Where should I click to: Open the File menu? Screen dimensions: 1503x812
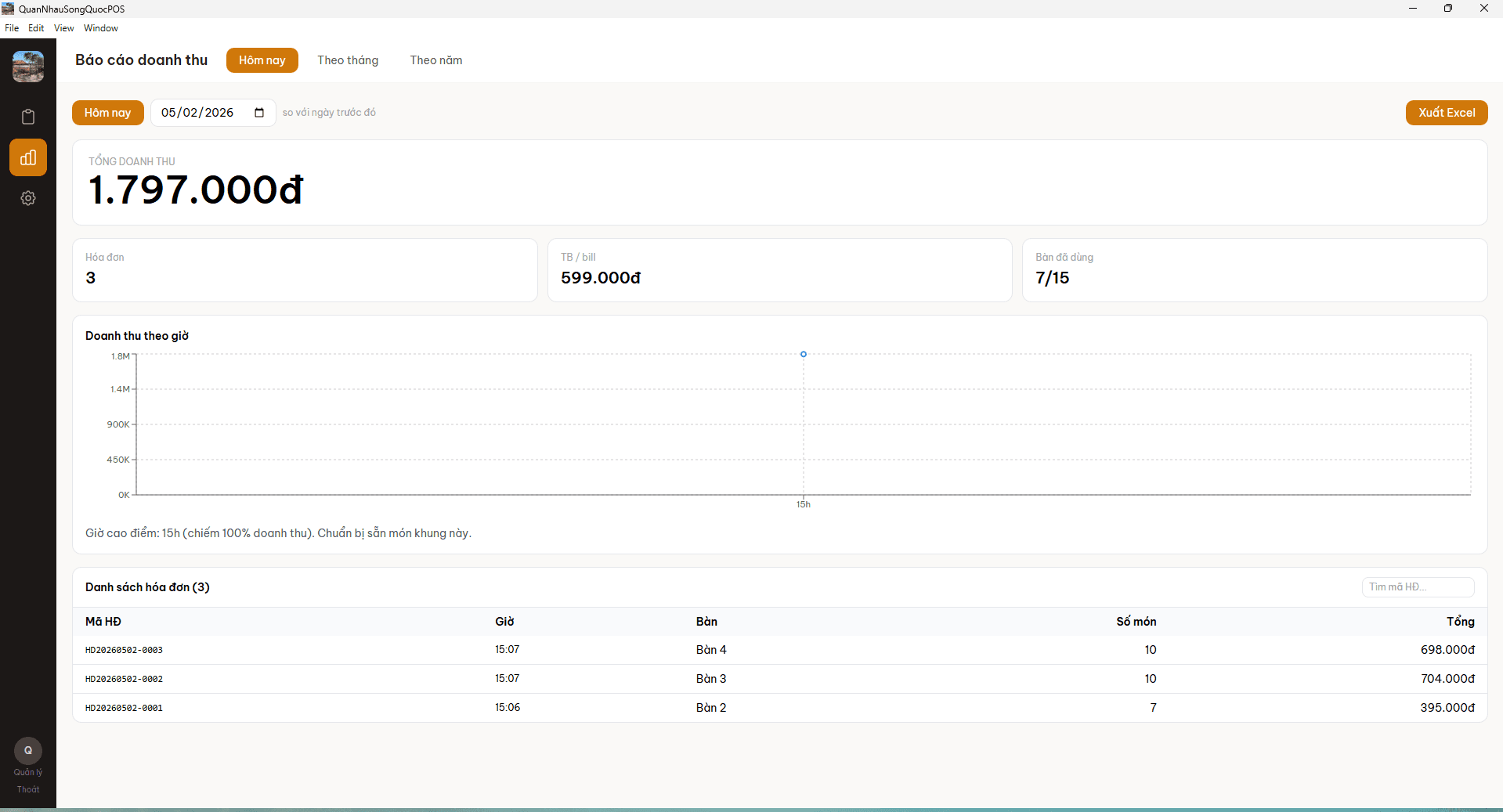12,28
